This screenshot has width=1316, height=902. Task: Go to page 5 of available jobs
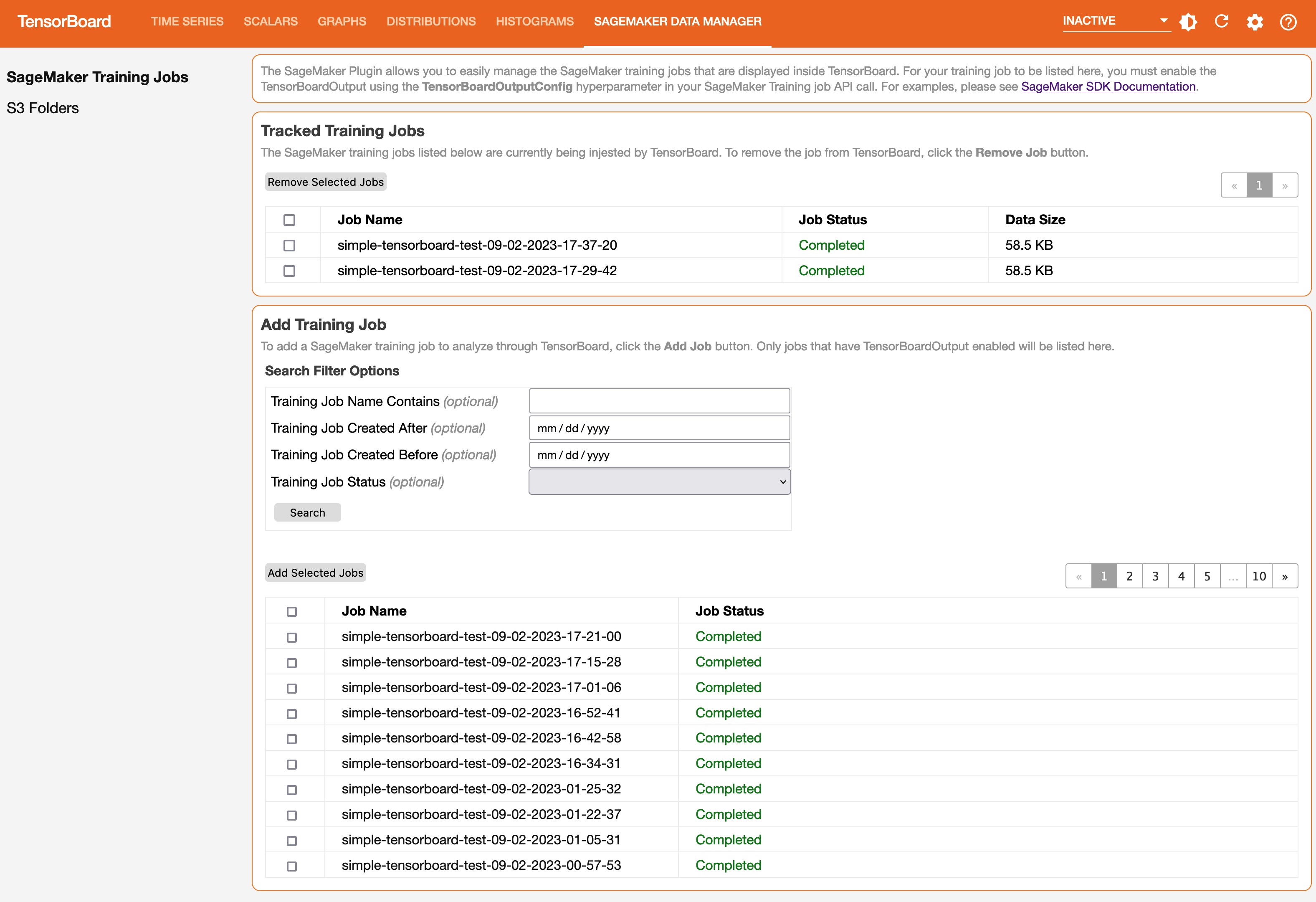point(1207,576)
